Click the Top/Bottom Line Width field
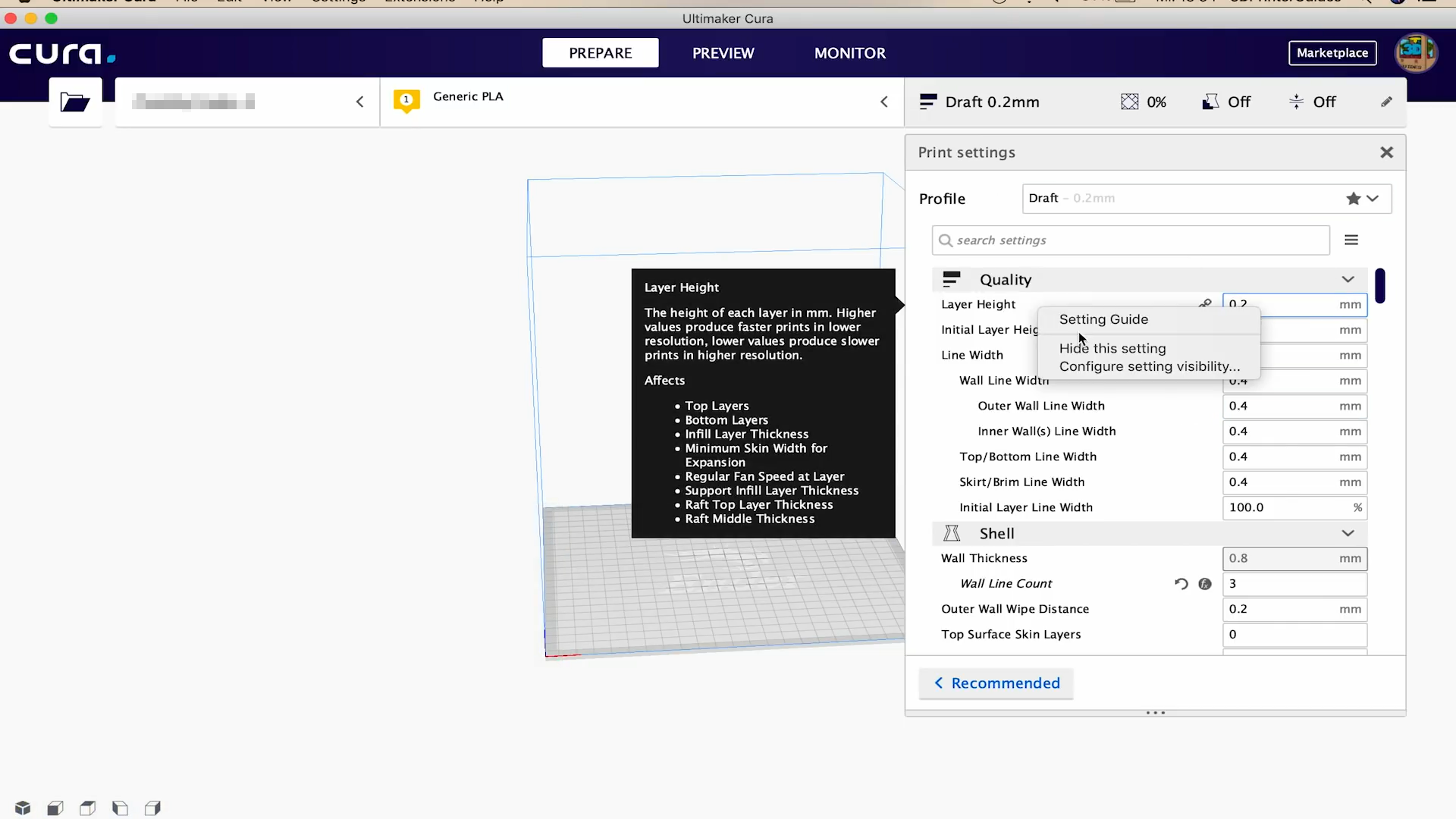1456x819 pixels. [1294, 457]
